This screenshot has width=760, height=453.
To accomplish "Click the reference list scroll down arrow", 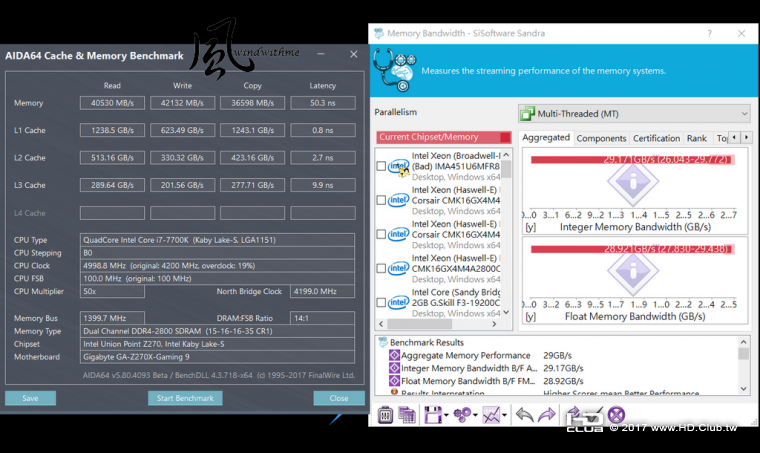I will coord(506,312).
